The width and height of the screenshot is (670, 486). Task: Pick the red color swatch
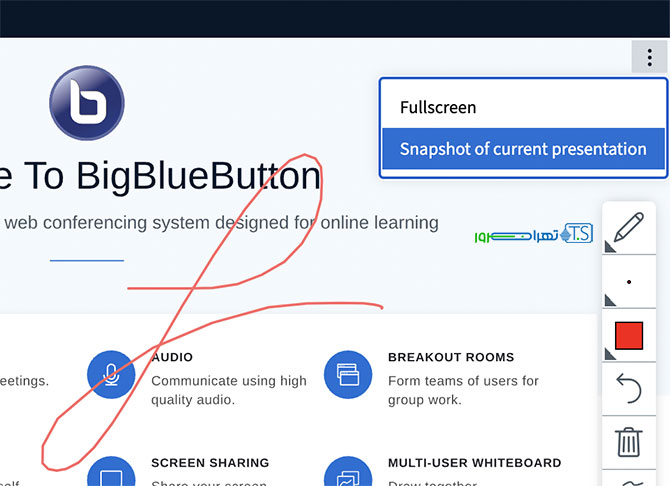[629, 336]
